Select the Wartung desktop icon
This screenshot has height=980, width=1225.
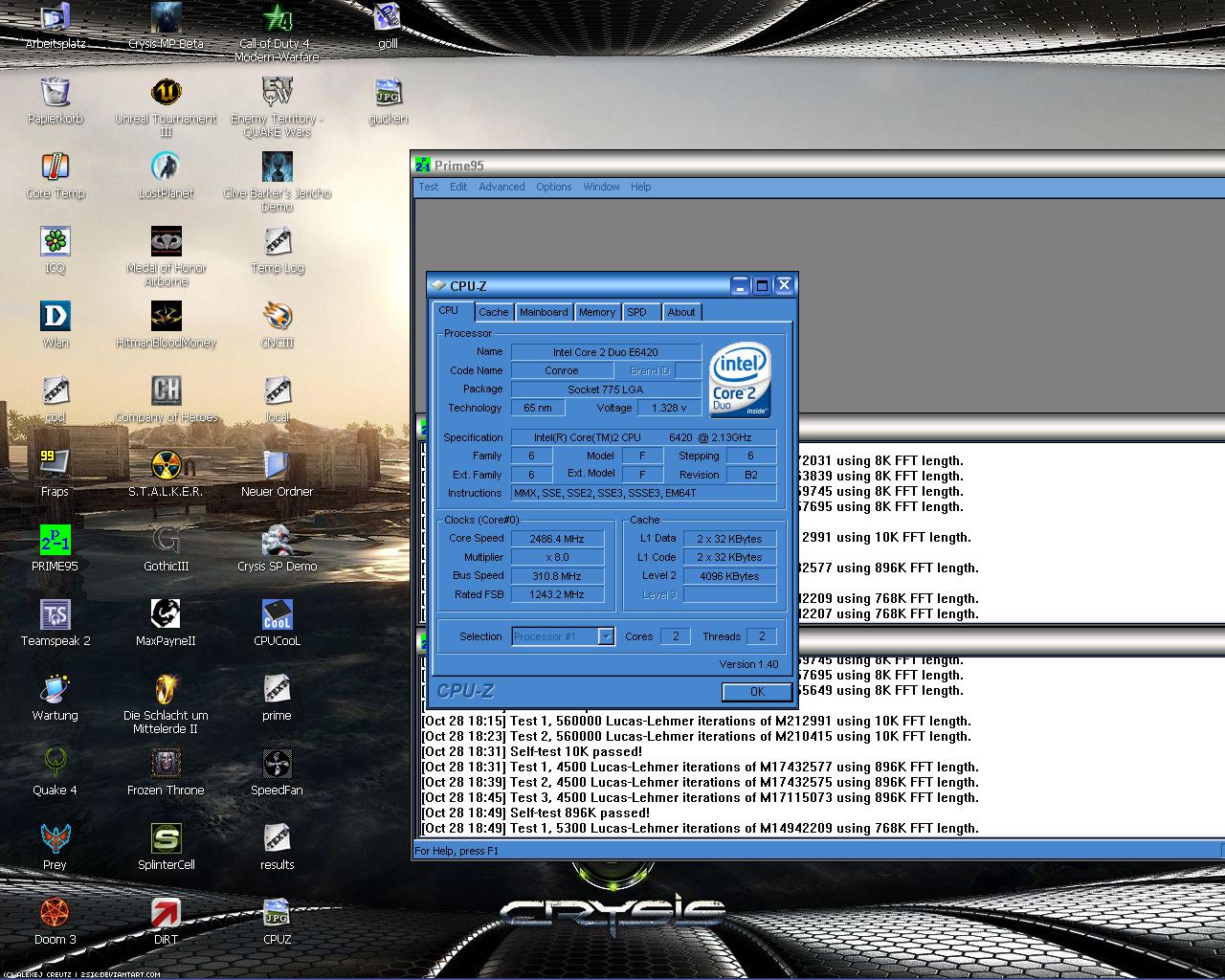tap(56, 689)
